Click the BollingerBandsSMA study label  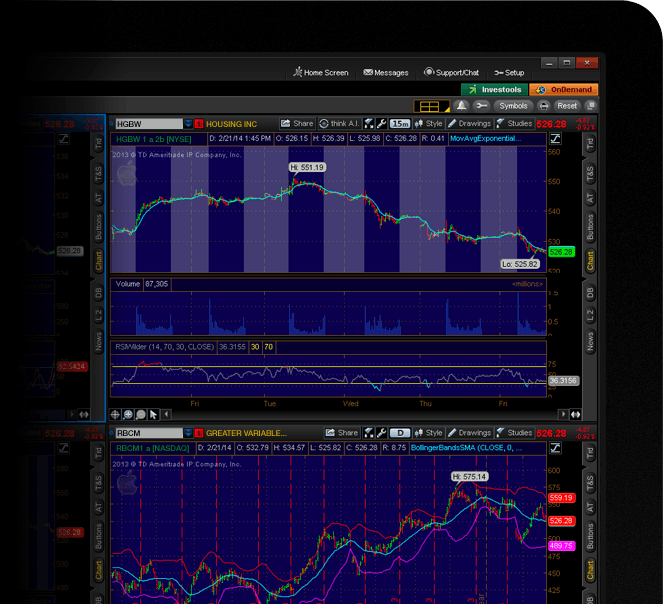click(x=466, y=448)
